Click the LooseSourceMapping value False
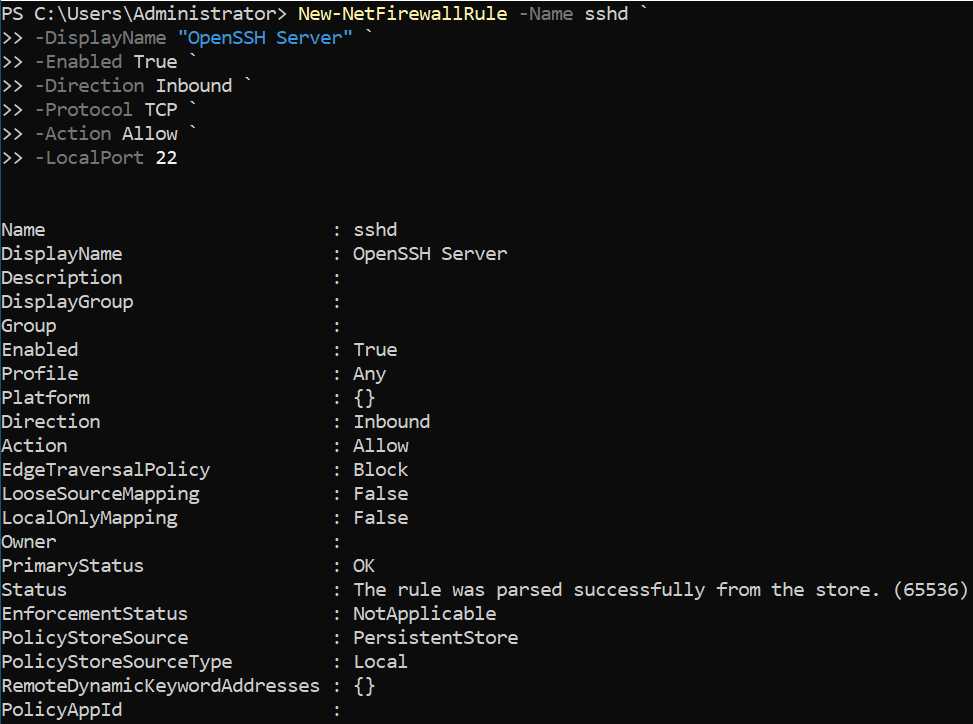 click(x=380, y=494)
